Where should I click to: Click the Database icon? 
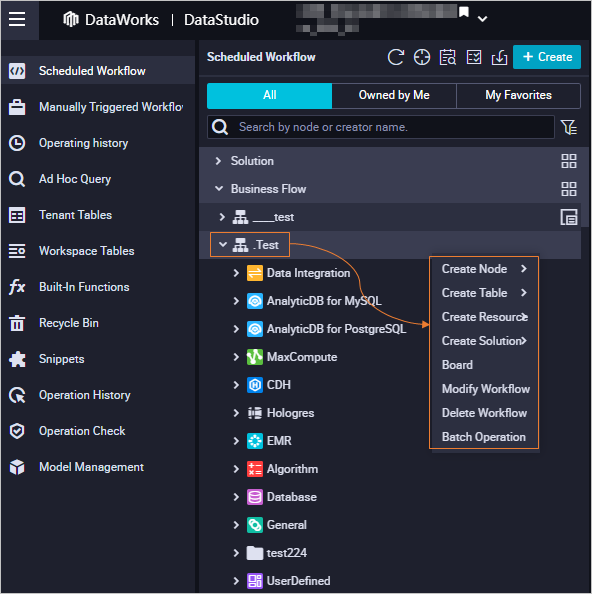coord(255,497)
